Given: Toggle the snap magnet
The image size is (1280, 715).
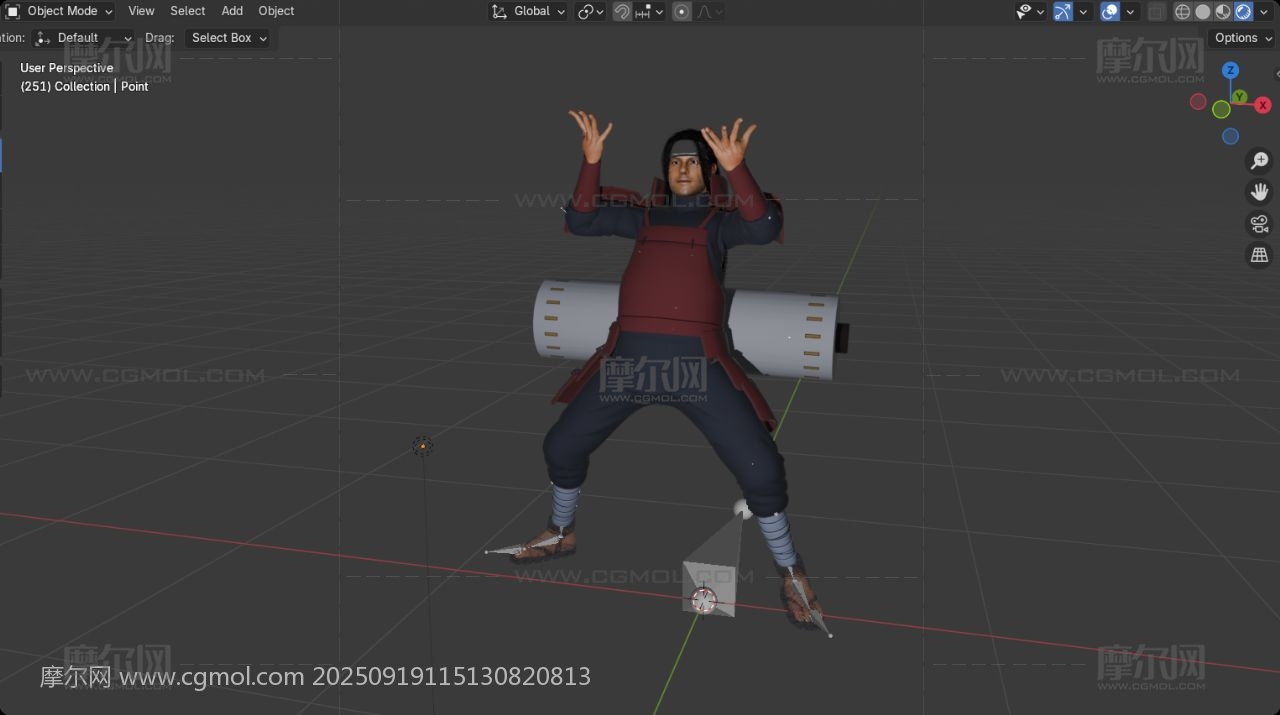Looking at the screenshot, I should pos(622,11).
